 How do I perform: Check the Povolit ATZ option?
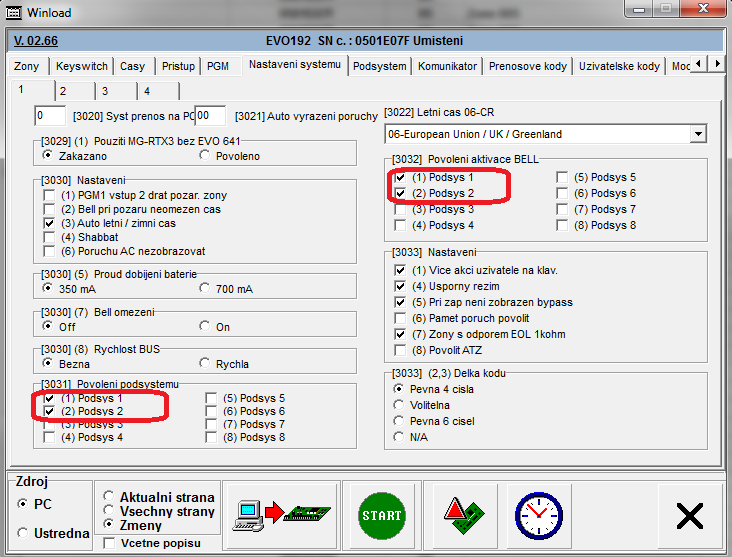(x=401, y=350)
